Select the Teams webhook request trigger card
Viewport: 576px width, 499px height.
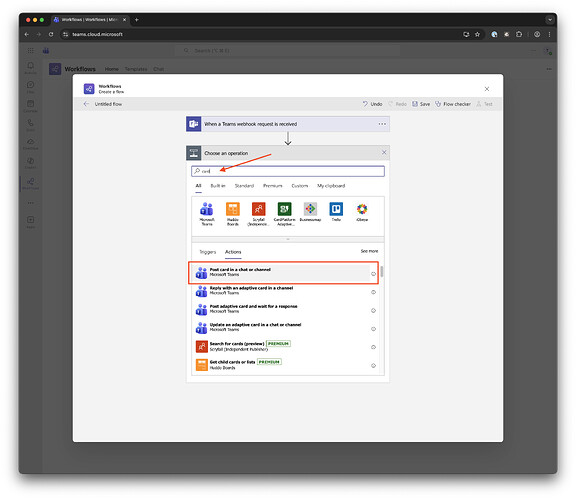[x=288, y=124]
